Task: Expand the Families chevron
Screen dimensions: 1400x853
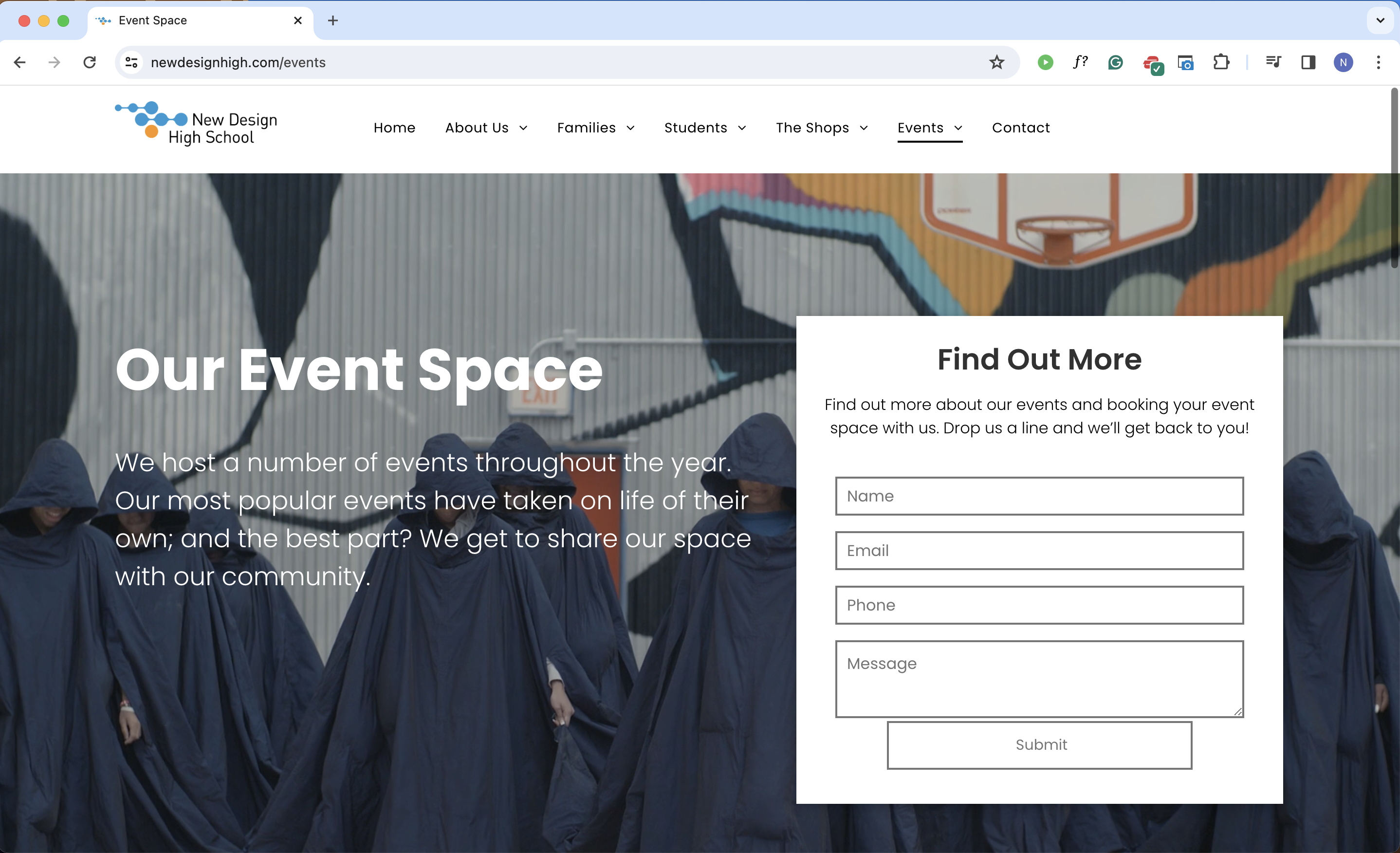Action: (631, 129)
